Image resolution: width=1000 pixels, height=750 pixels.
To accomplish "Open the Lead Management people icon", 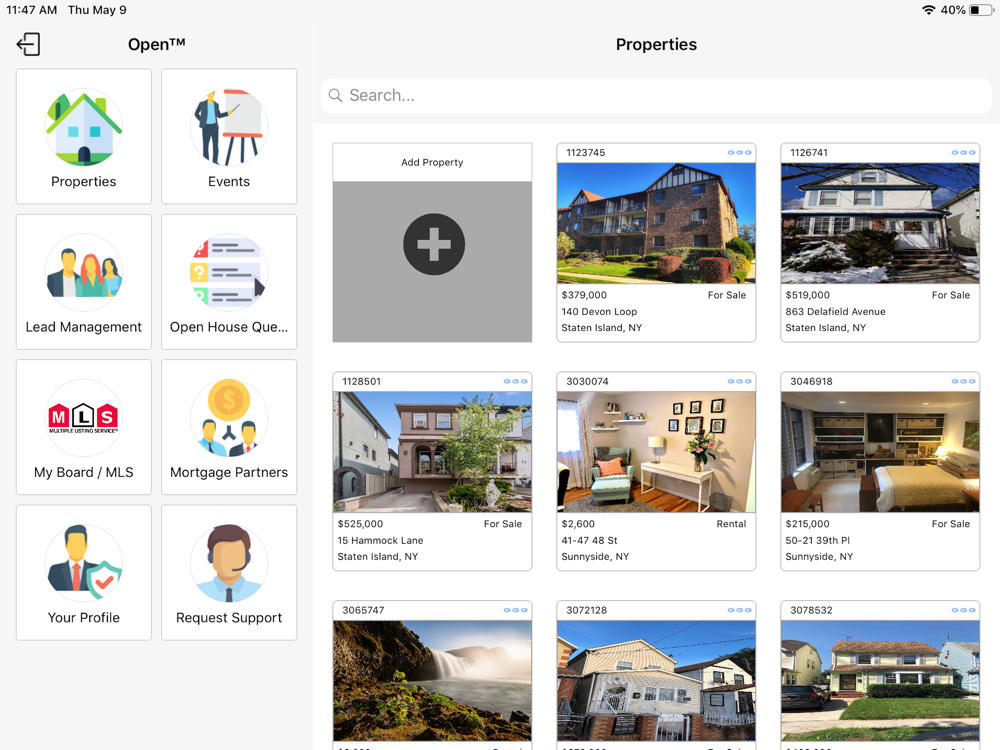I will (x=84, y=272).
